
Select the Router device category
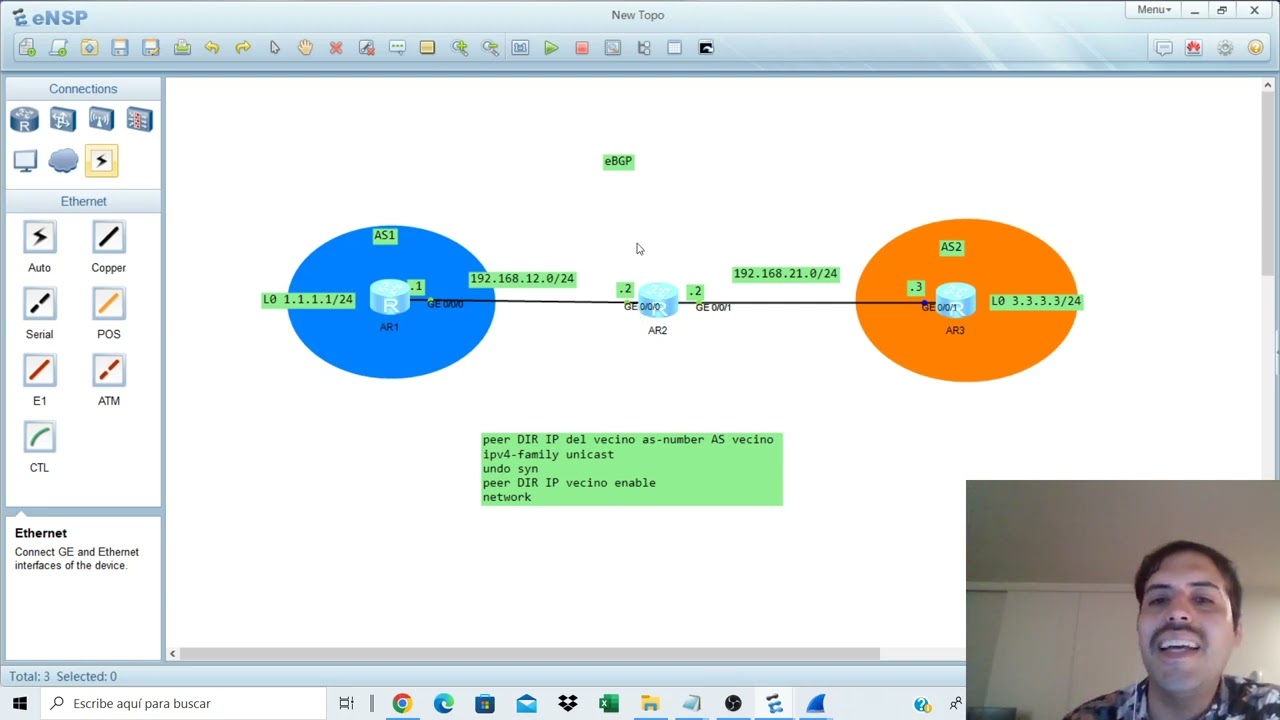pos(24,120)
